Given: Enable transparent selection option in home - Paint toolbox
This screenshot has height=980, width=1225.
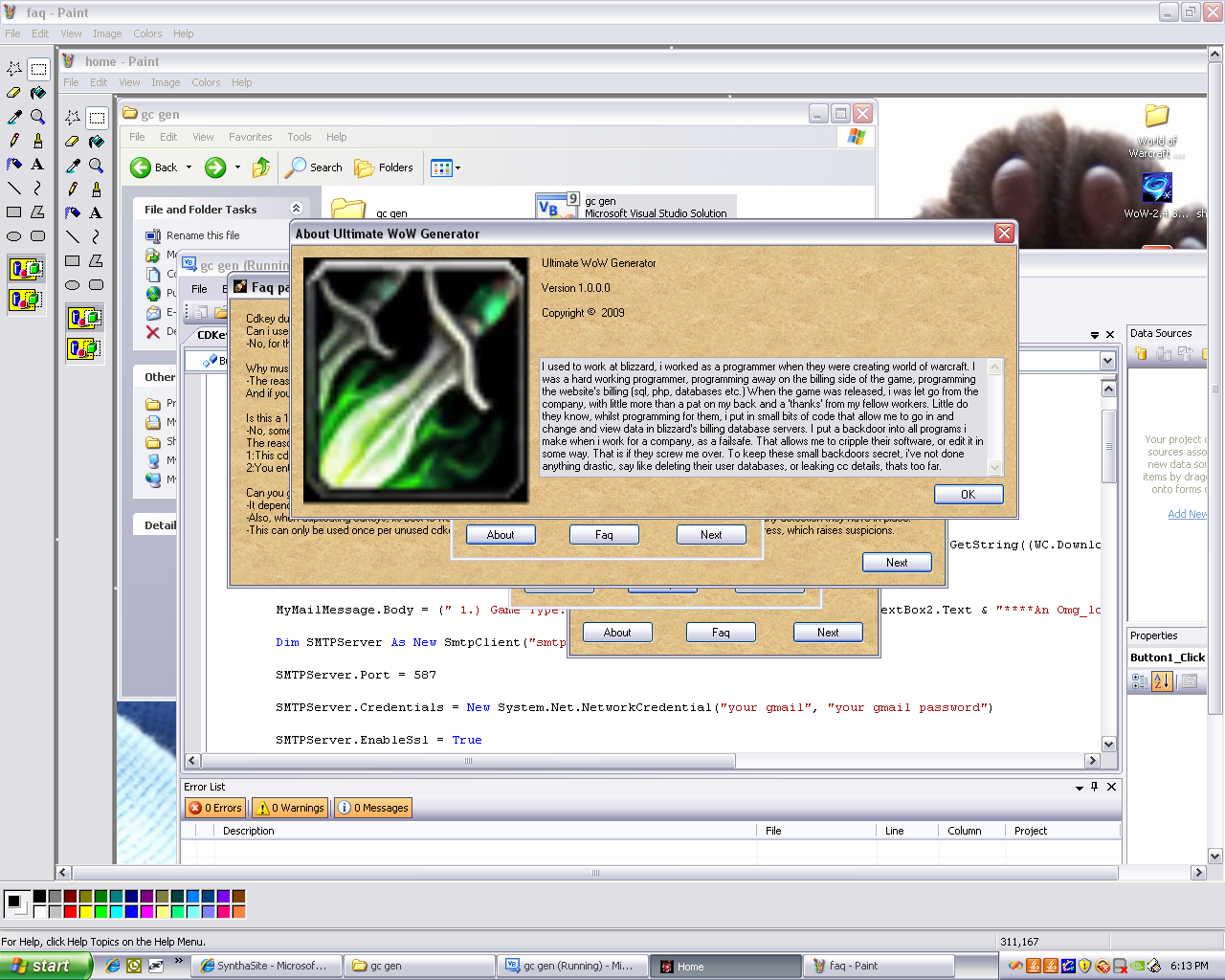Looking at the screenshot, I should pyautogui.click(x=84, y=347).
